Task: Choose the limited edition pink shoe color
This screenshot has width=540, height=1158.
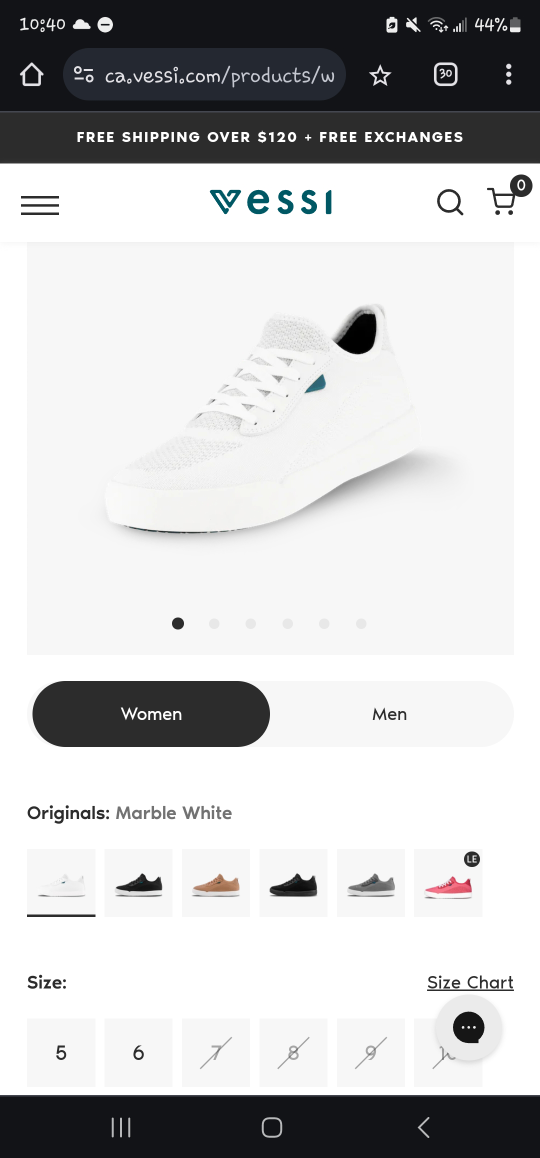Action: click(448, 883)
